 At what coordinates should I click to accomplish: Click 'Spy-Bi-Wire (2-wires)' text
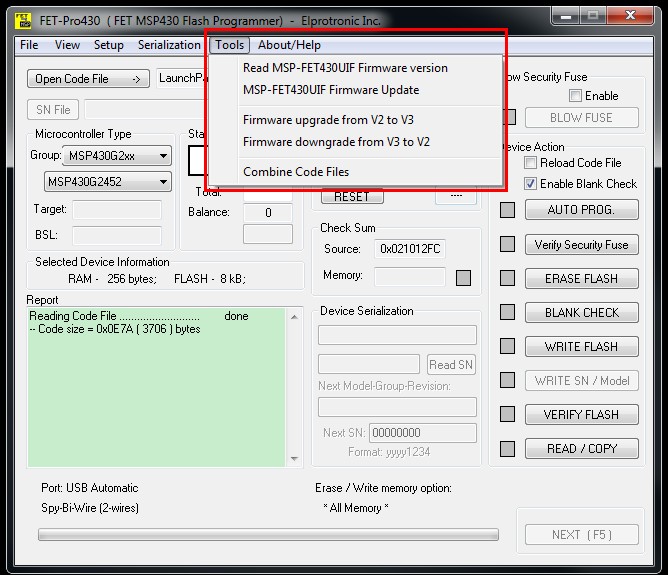pos(90,508)
